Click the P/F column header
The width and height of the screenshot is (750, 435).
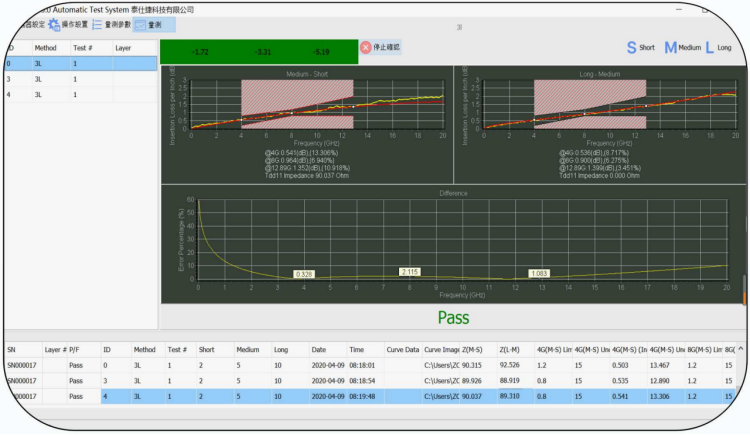[74, 350]
